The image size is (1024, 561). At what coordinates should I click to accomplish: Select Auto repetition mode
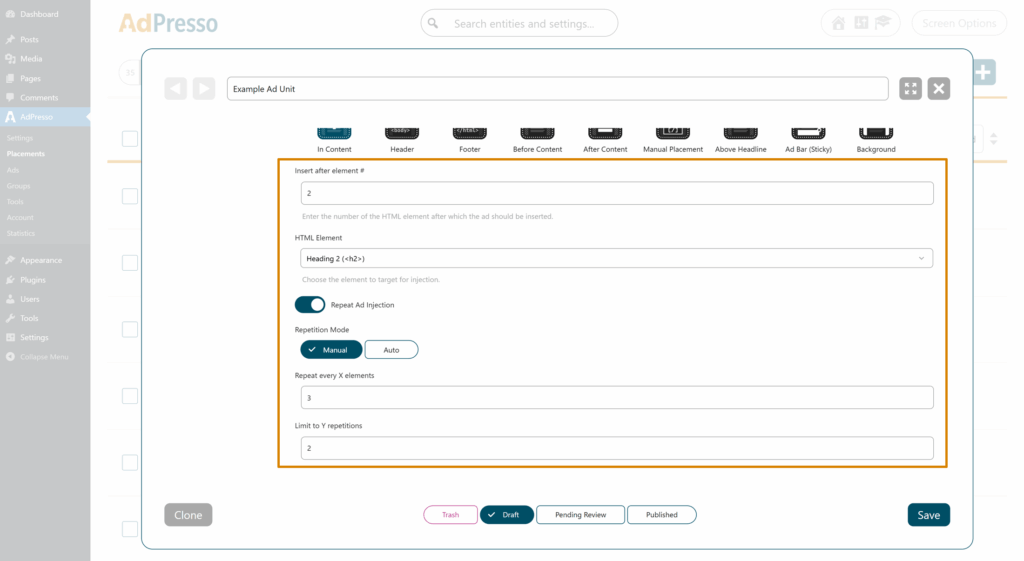click(391, 350)
